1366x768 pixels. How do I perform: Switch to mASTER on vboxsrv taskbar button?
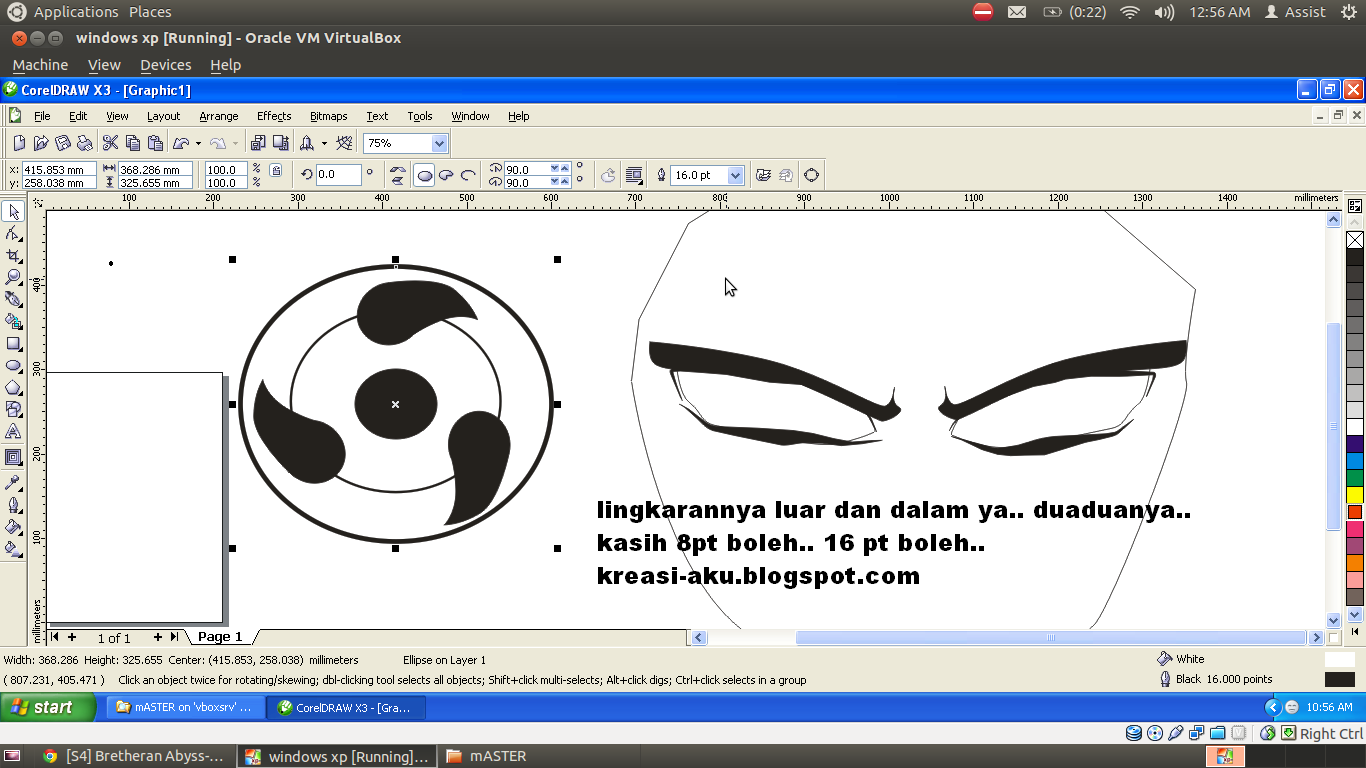click(x=186, y=707)
